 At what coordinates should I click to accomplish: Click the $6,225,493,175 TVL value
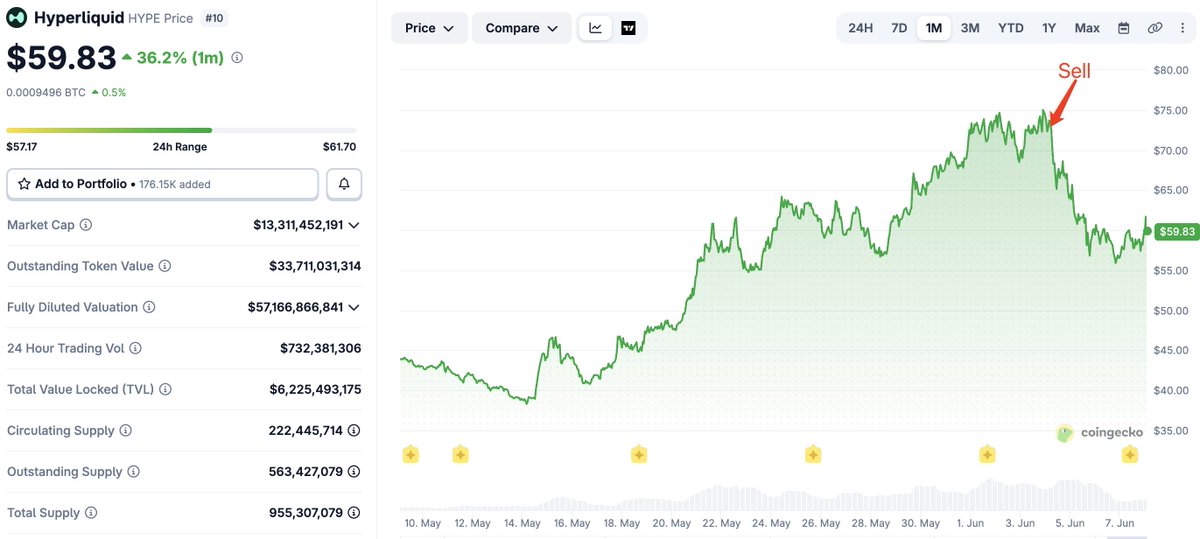pos(316,389)
